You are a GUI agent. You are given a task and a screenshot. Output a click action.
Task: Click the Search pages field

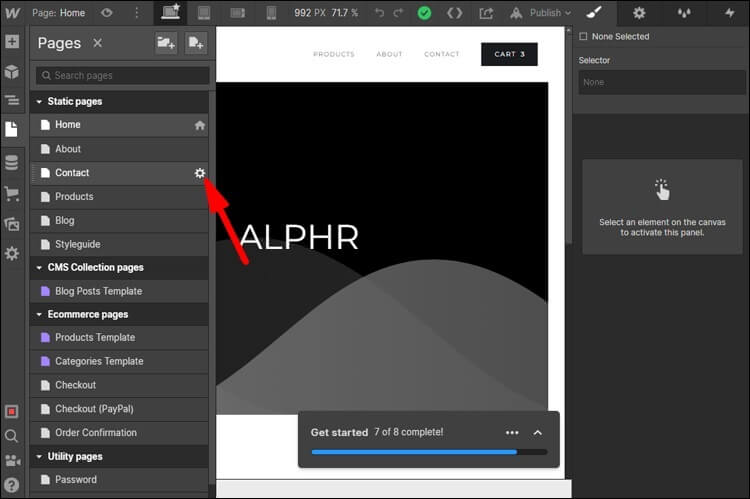pyautogui.click(x=122, y=76)
